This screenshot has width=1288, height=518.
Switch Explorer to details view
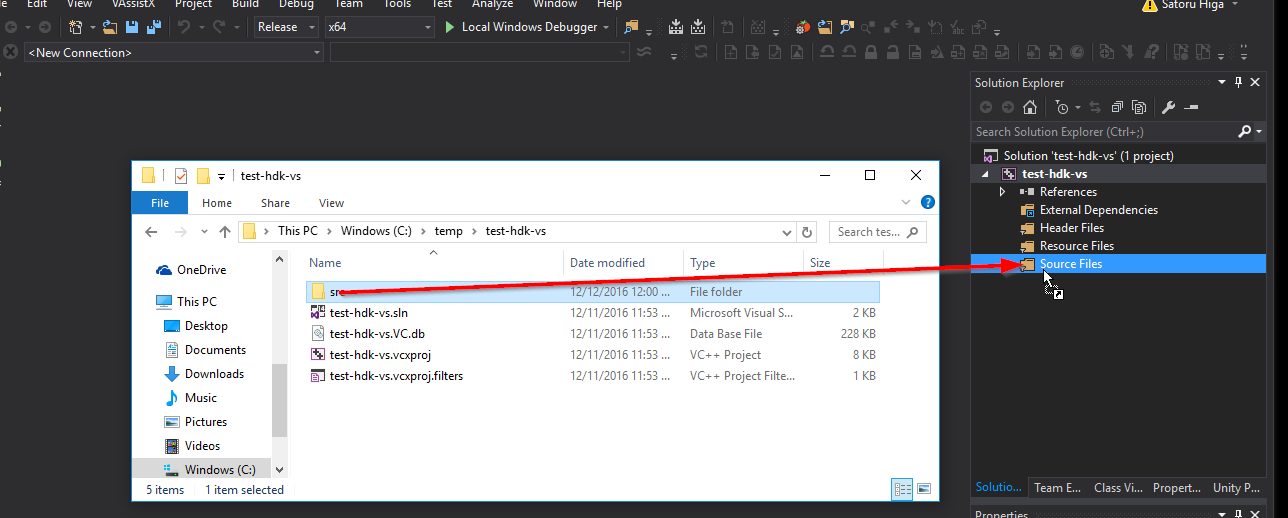coord(903,489)
